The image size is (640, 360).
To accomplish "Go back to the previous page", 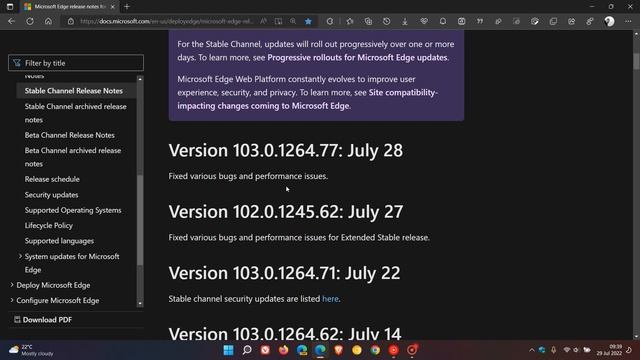I will 11,21.
